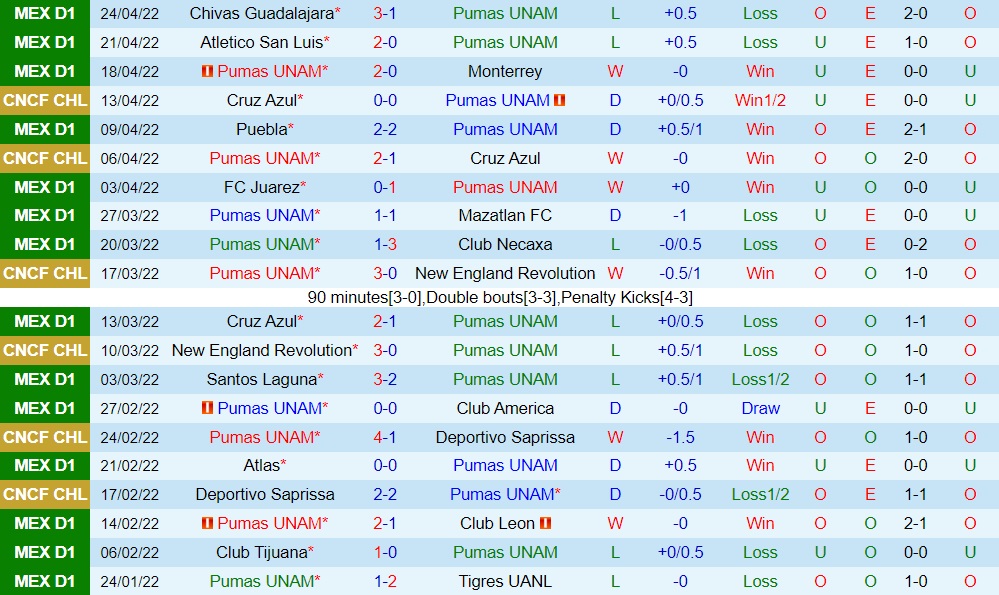Click red card icon beside Pumas UNAM on 18/04/22
The width and height of the screenshot is (999, 595).
coord(208,72)
